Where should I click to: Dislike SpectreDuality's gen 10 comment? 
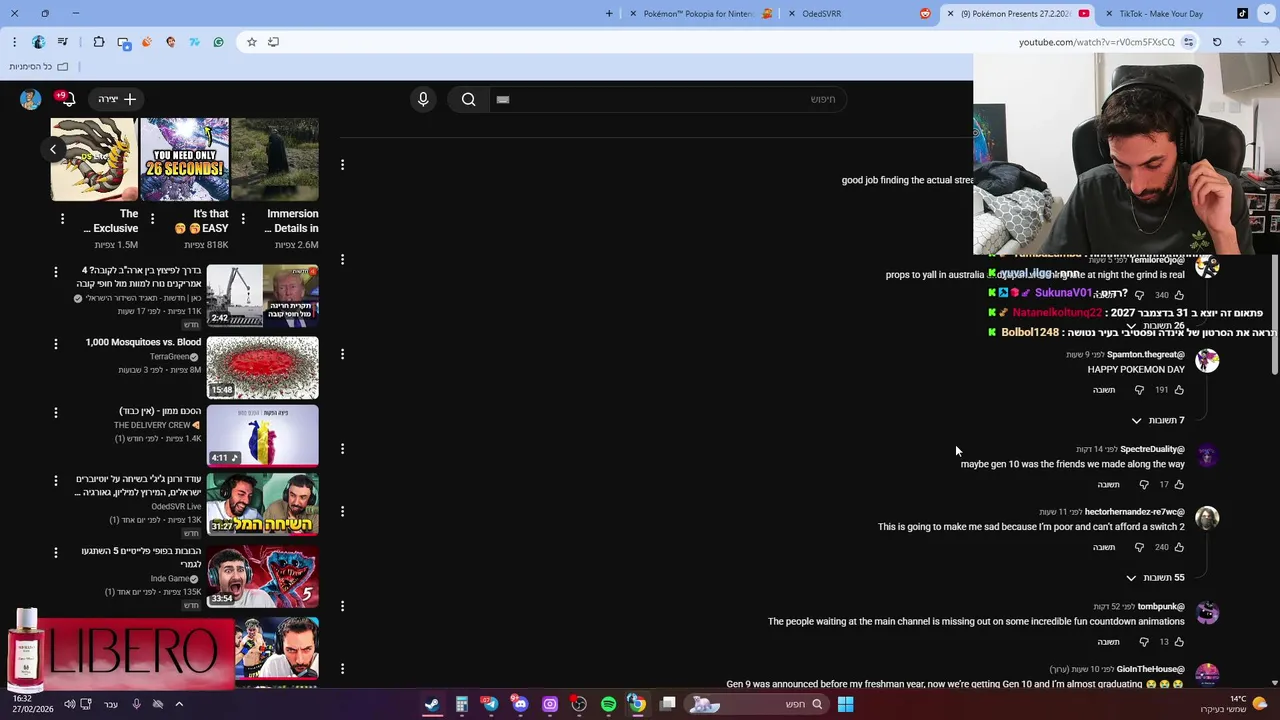point(1144,485)
